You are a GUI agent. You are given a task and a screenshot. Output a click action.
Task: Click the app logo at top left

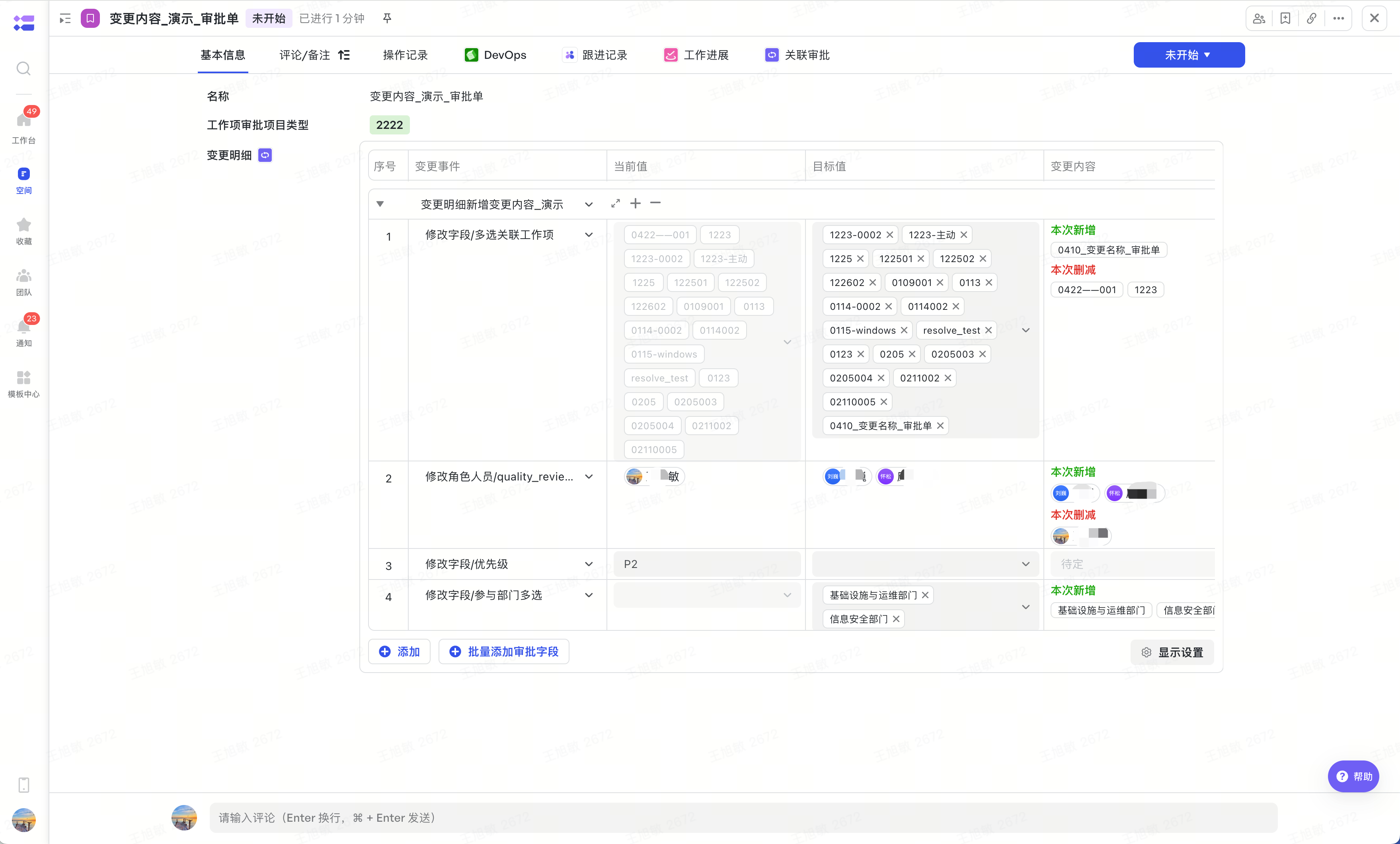pyautogui.click(x=24, y=23)
